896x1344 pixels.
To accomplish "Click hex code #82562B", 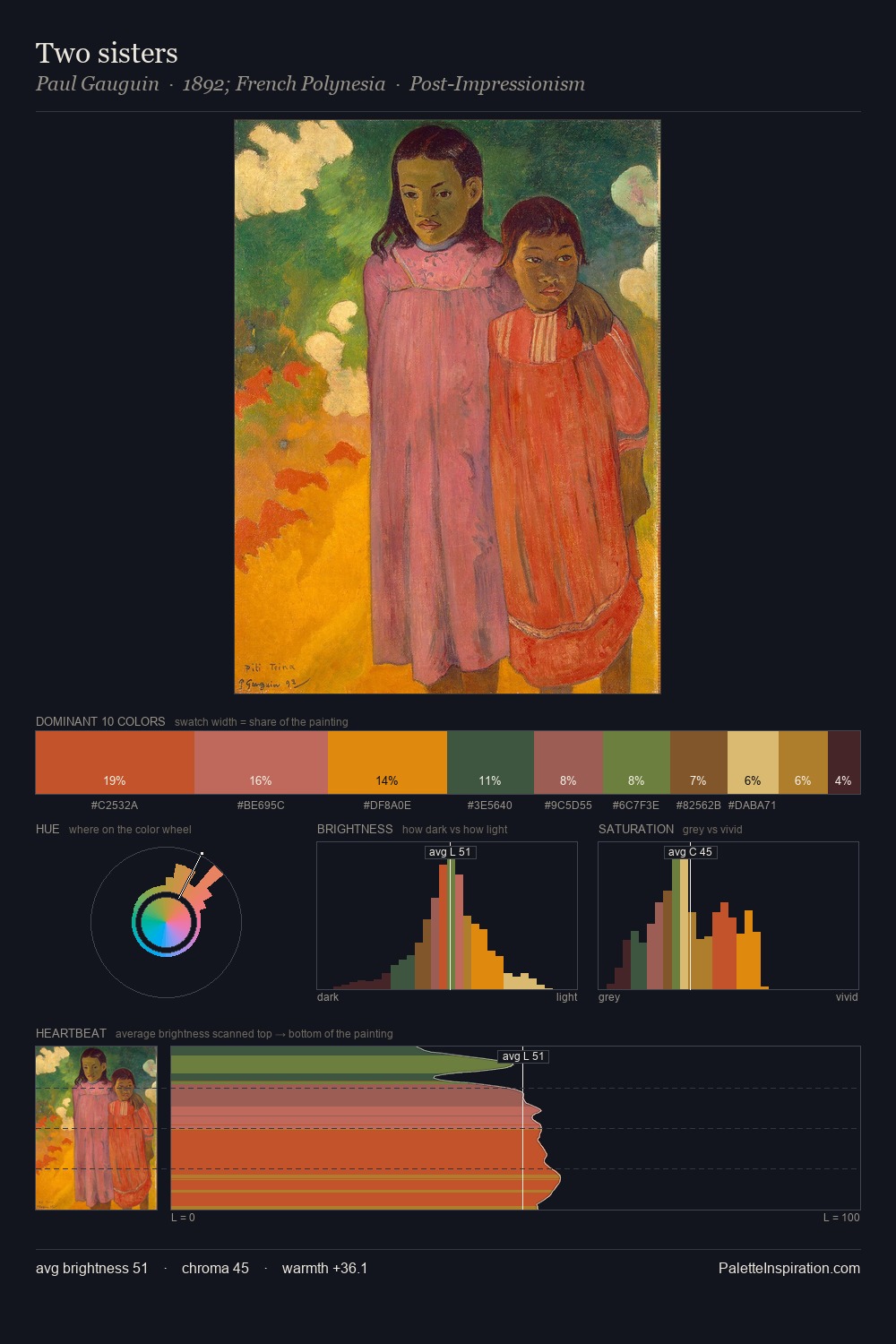I will tap(698, 806).
